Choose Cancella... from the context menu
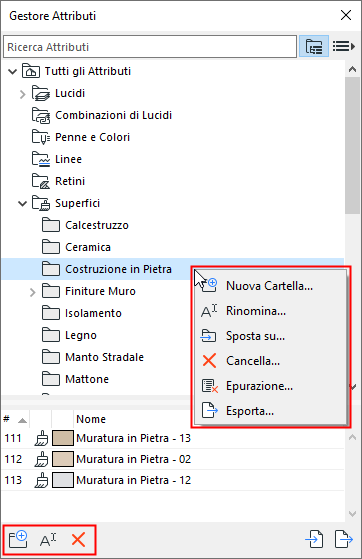Screen dimensions: 362x559 pyautogui.click(x=270, y=361)
